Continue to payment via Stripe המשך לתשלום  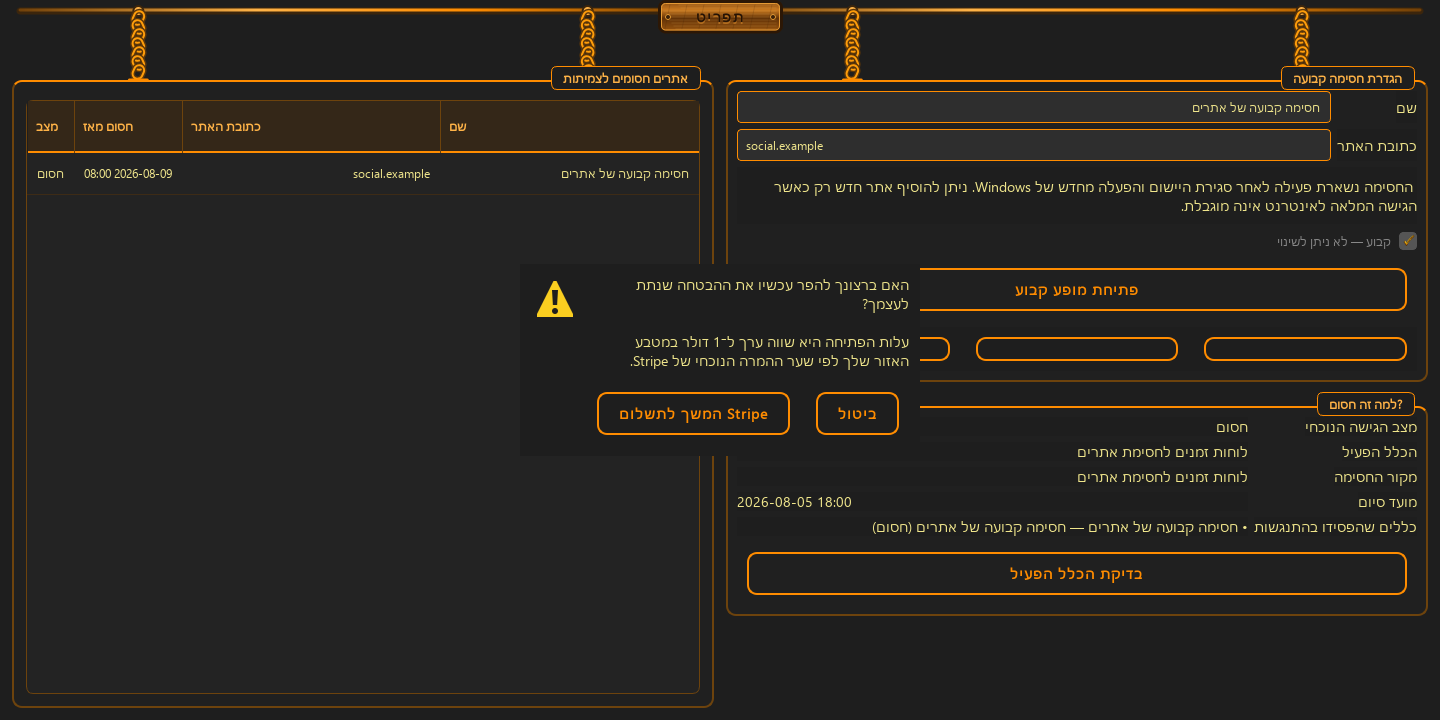point(693,414)
